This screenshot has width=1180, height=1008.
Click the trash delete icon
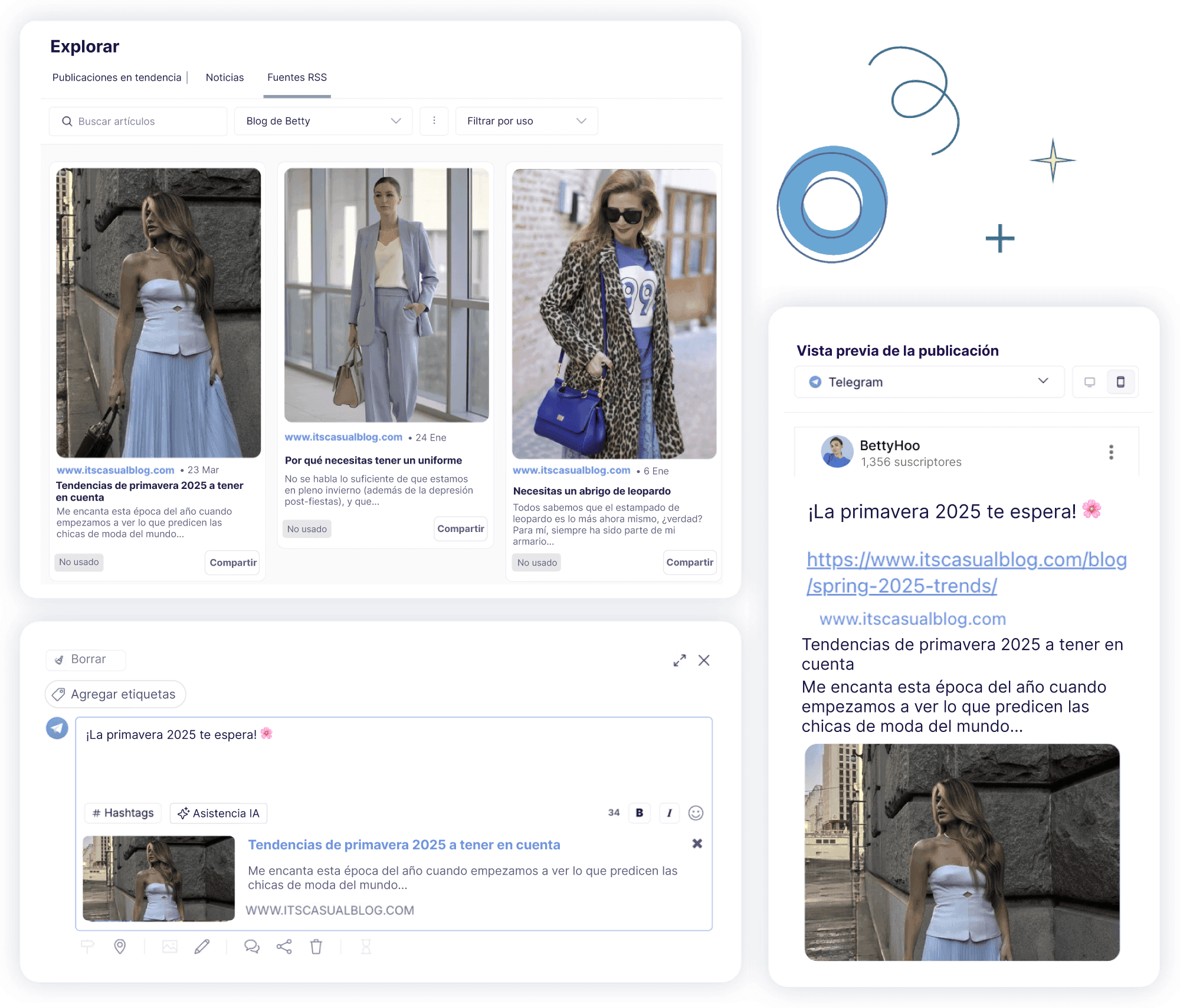pos(316,947)
